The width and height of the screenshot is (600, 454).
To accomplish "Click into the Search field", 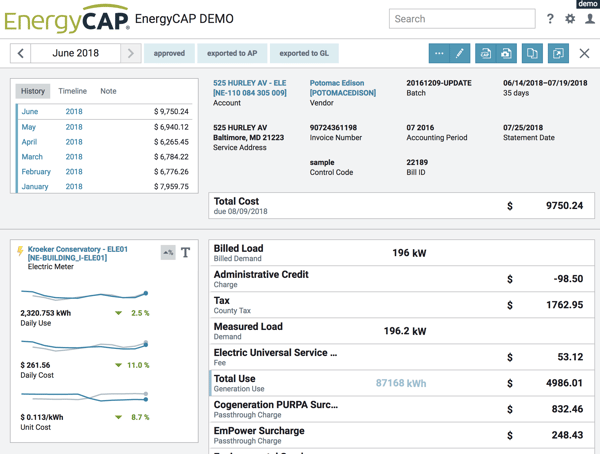I will click(460, 18).
